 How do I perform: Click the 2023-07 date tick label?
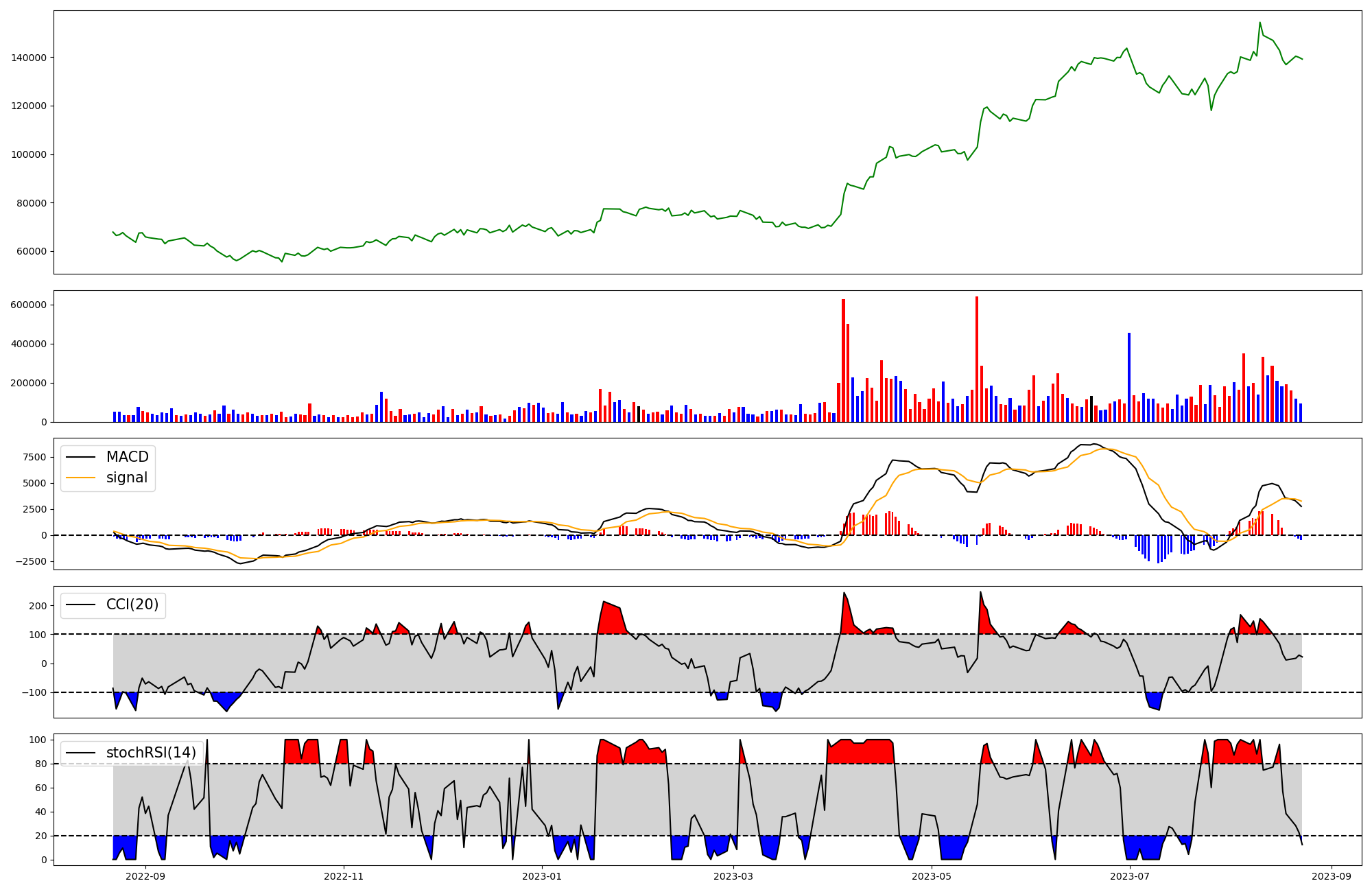[1130, 876]
